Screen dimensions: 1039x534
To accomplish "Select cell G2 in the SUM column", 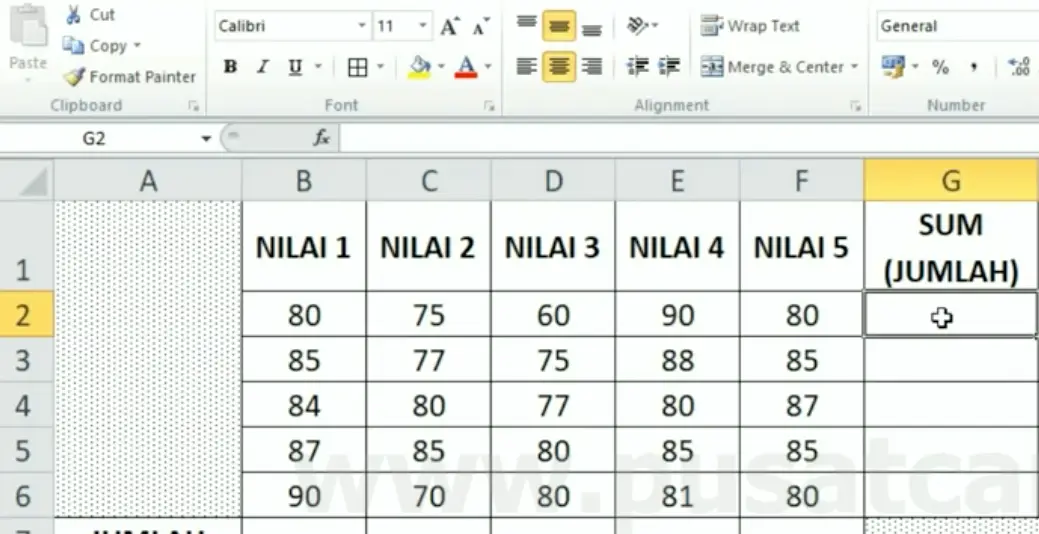I will [x=951, y=315].
